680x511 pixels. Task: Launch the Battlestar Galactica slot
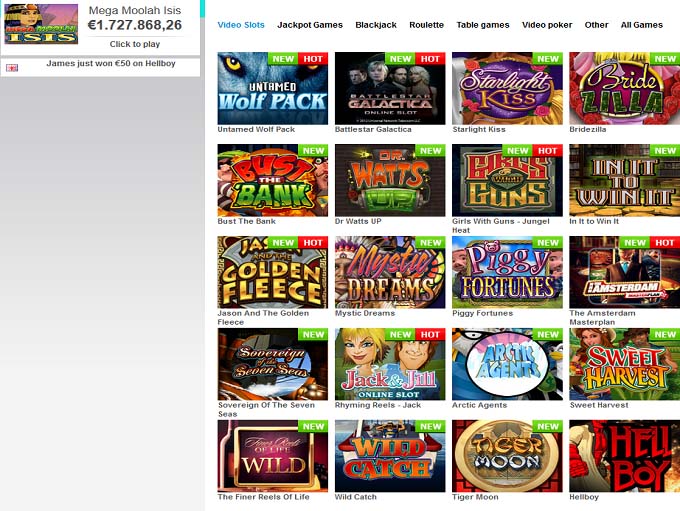coord(390,88)
